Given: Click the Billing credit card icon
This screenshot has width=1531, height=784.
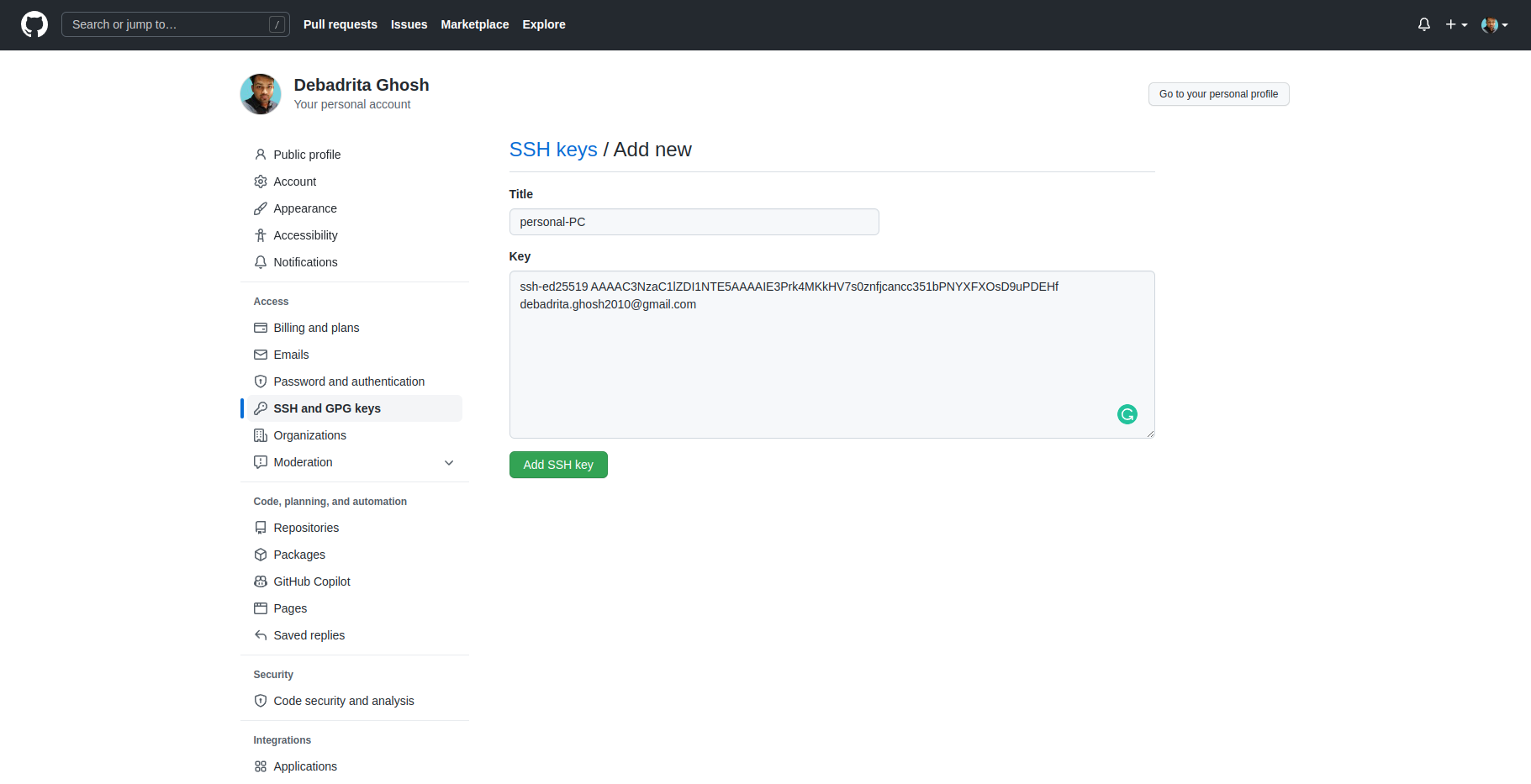Looking at the screenshot, I should point(261,328).
